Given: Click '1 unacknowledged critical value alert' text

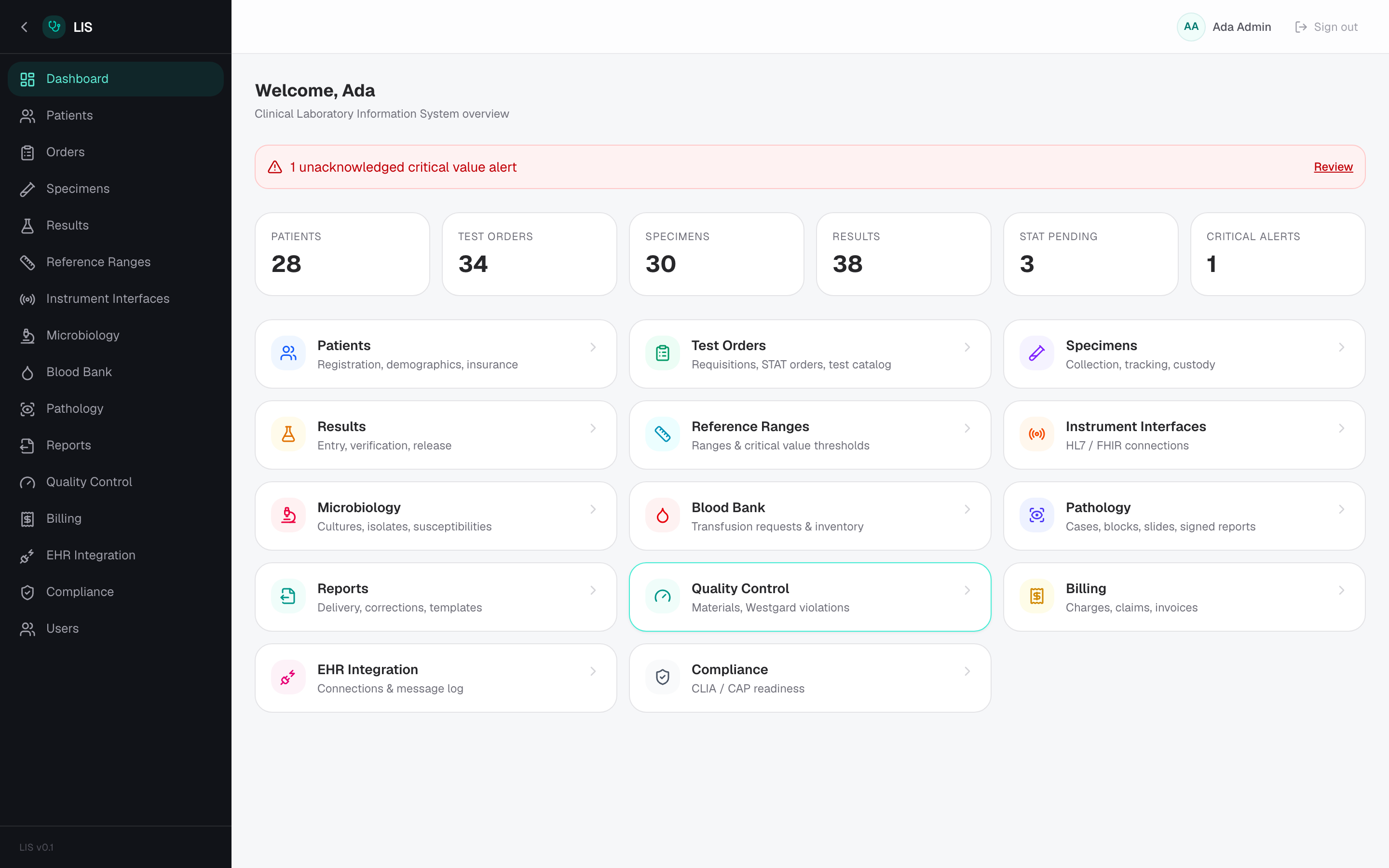Looking at the screenshot, I should click(403, 167).
